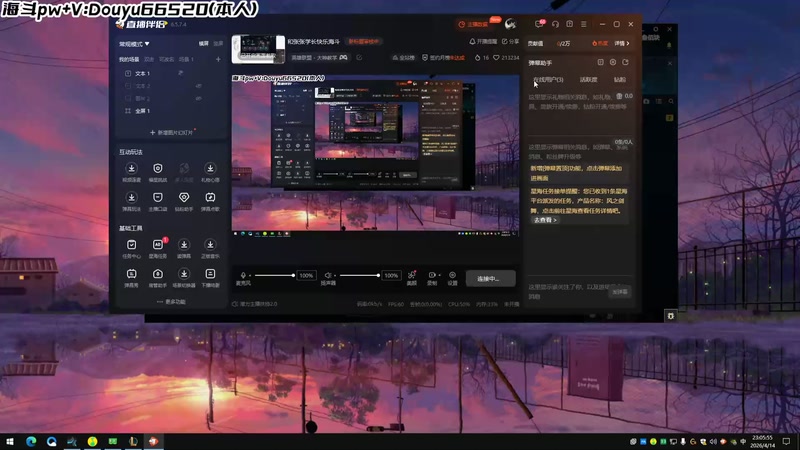The height and width of the screenshot is (450, 800).
Task: Click the 录制 record icon
Action: coord(432,275)
